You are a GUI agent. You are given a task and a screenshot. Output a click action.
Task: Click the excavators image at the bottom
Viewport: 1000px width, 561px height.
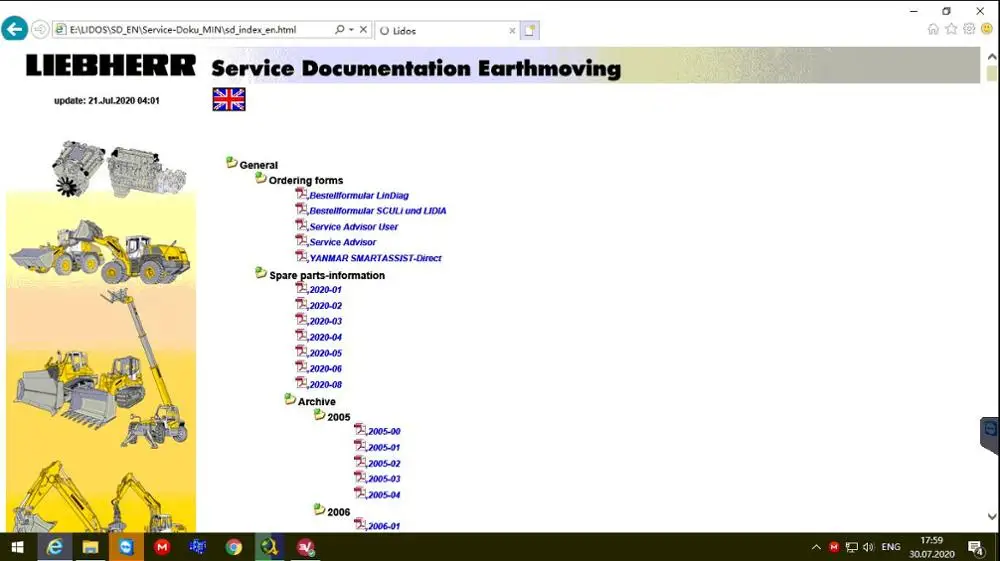coord(96,497)
